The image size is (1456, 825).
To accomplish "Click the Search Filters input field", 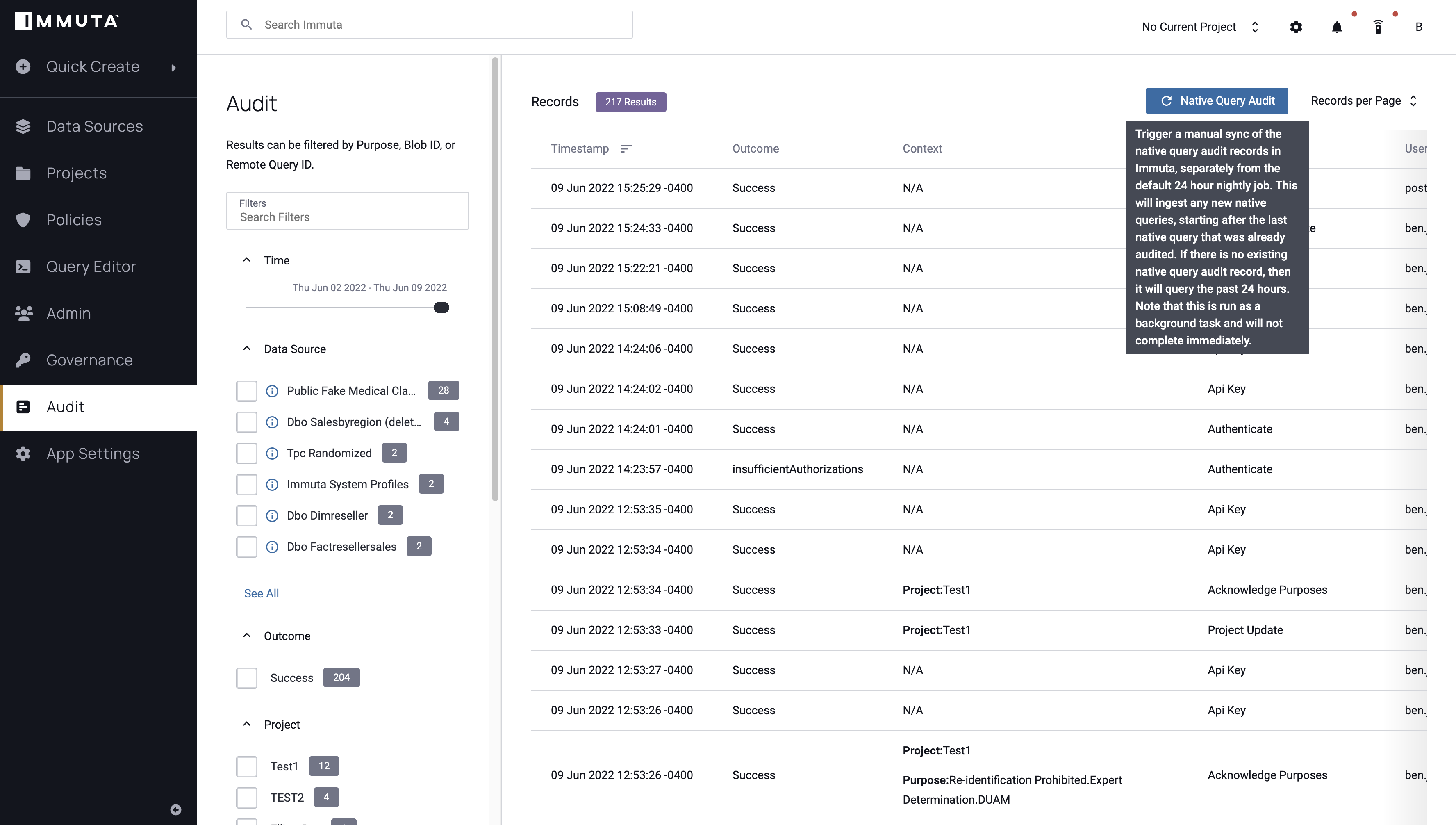I will pyautogui.click(x=347, y=217).
